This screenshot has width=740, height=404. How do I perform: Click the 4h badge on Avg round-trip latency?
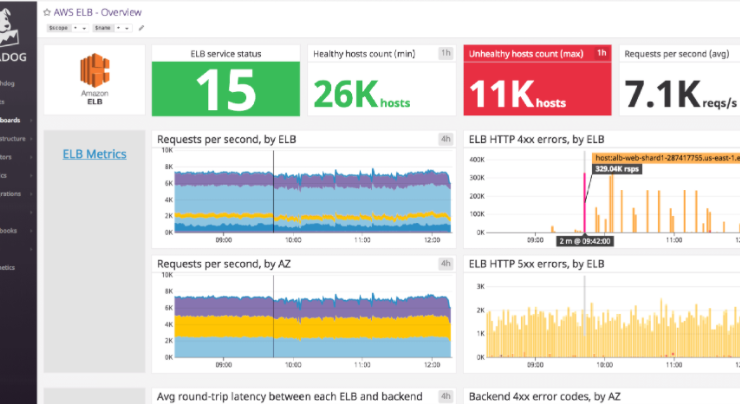pyautogui.click(x=446, y=396)
